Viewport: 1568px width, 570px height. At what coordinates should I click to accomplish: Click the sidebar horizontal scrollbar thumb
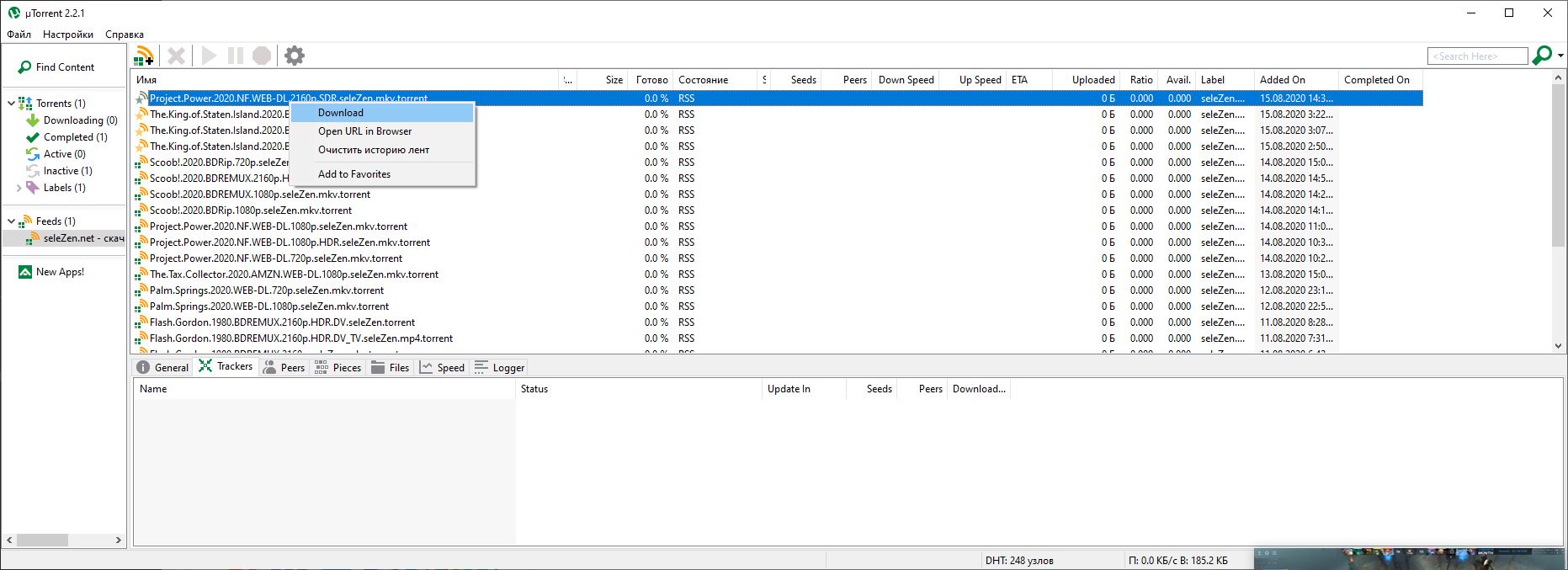tap(42, 540)
